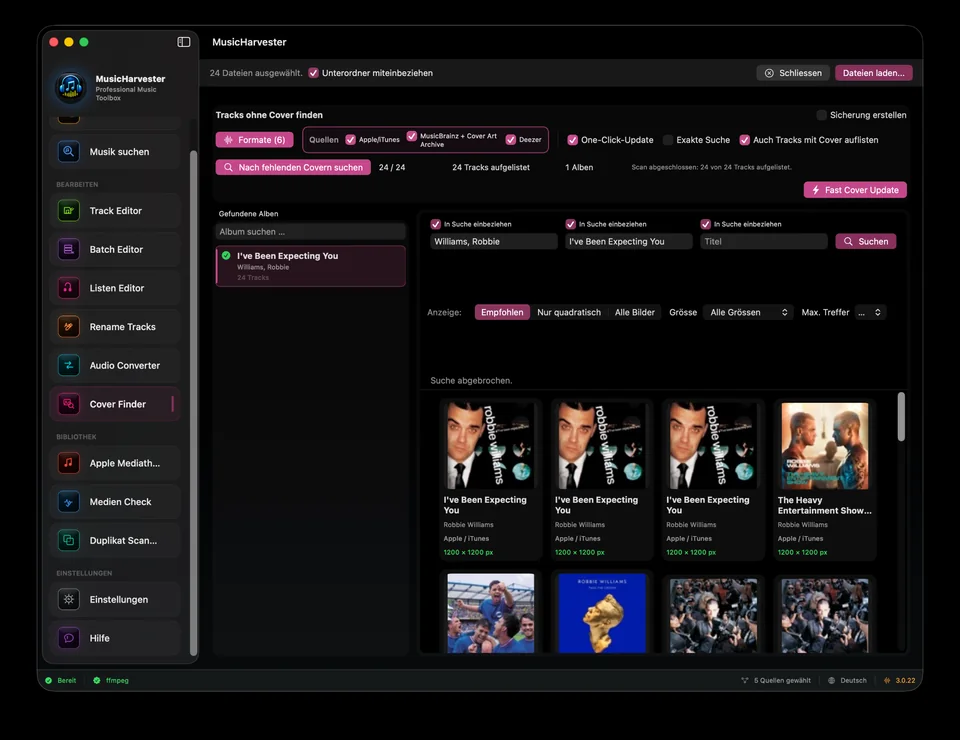Image resolution: width=960 pixels, height=740 pixels.
Task: Click Dateien laden... button
Action: pos(874,73)
